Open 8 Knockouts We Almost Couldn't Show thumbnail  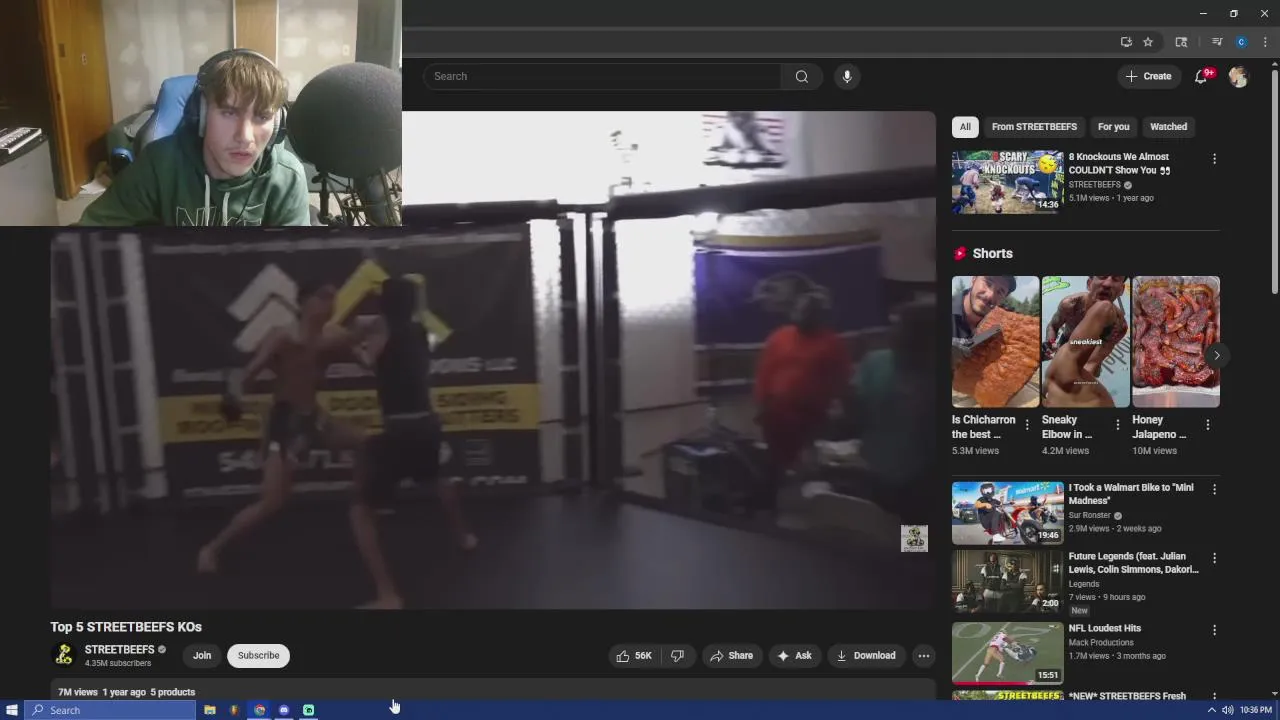[x=1007, y=182]
